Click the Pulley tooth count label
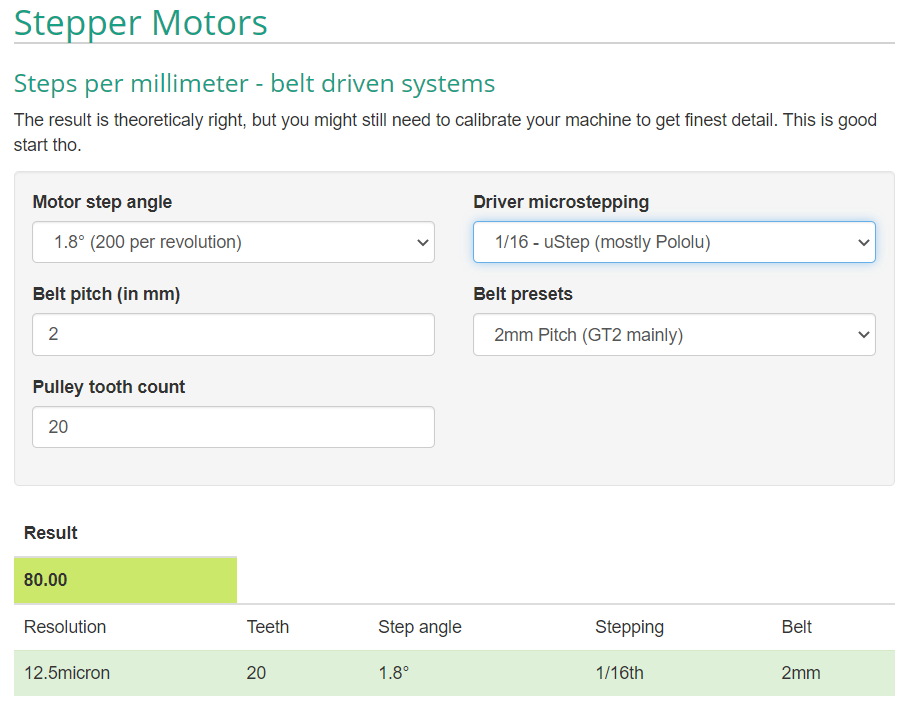 109,387
